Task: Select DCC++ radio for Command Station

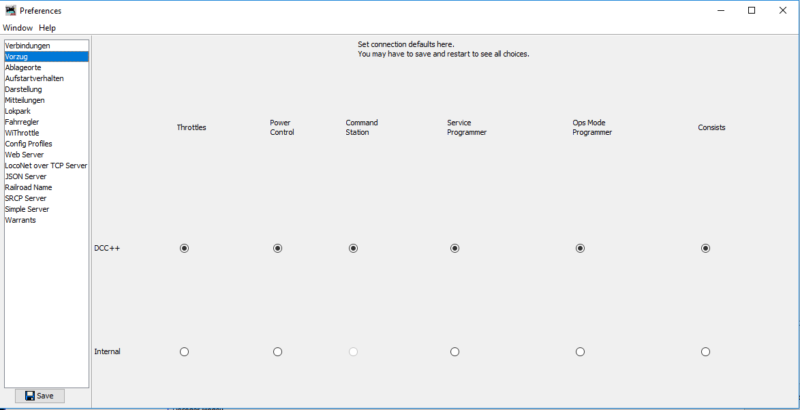Action: click(353, 248)
